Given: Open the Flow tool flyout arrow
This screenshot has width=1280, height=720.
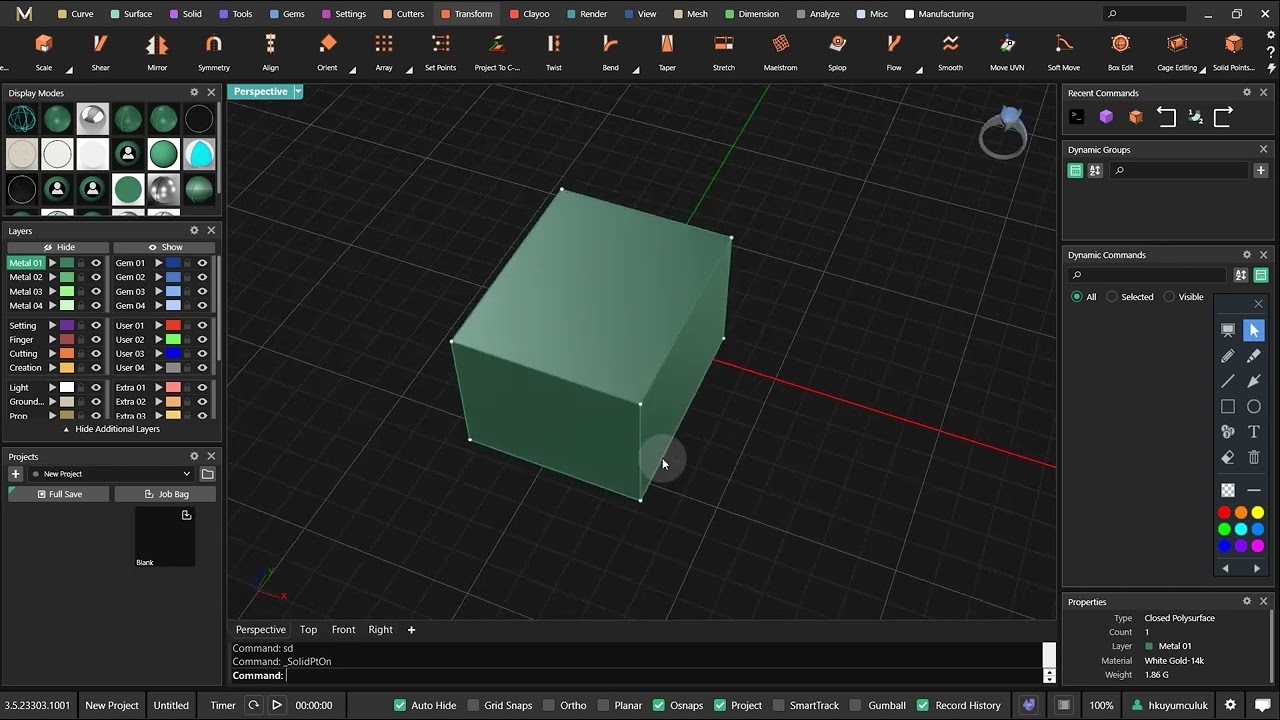Looking at the screenshot, I should coord(919,70).
